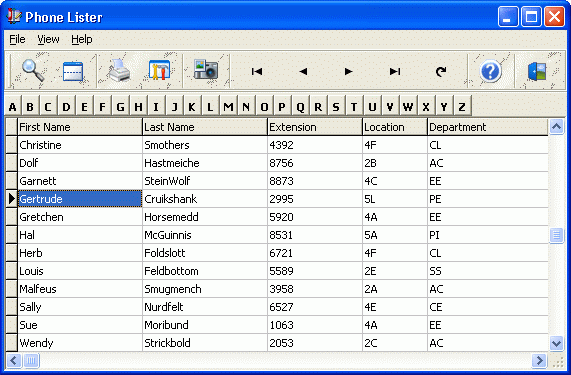Click the horizontal scrollbar right arrow
Viewport: 571px width, 375px height.
[539, 360]
